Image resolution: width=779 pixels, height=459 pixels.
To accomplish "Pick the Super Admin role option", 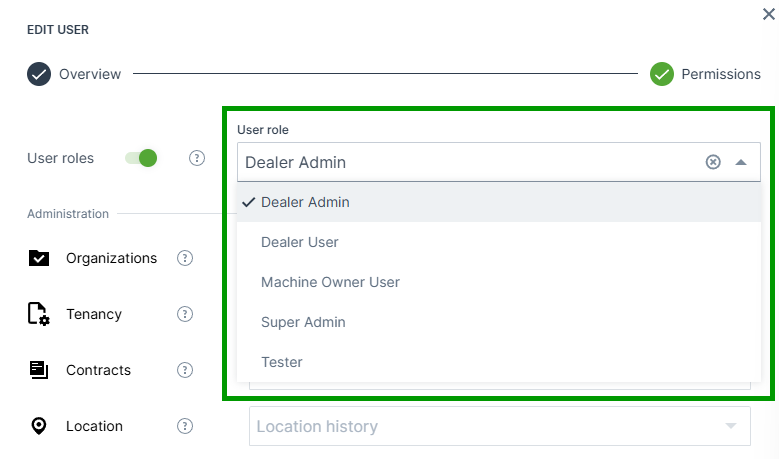I will [x=303, y=322].
